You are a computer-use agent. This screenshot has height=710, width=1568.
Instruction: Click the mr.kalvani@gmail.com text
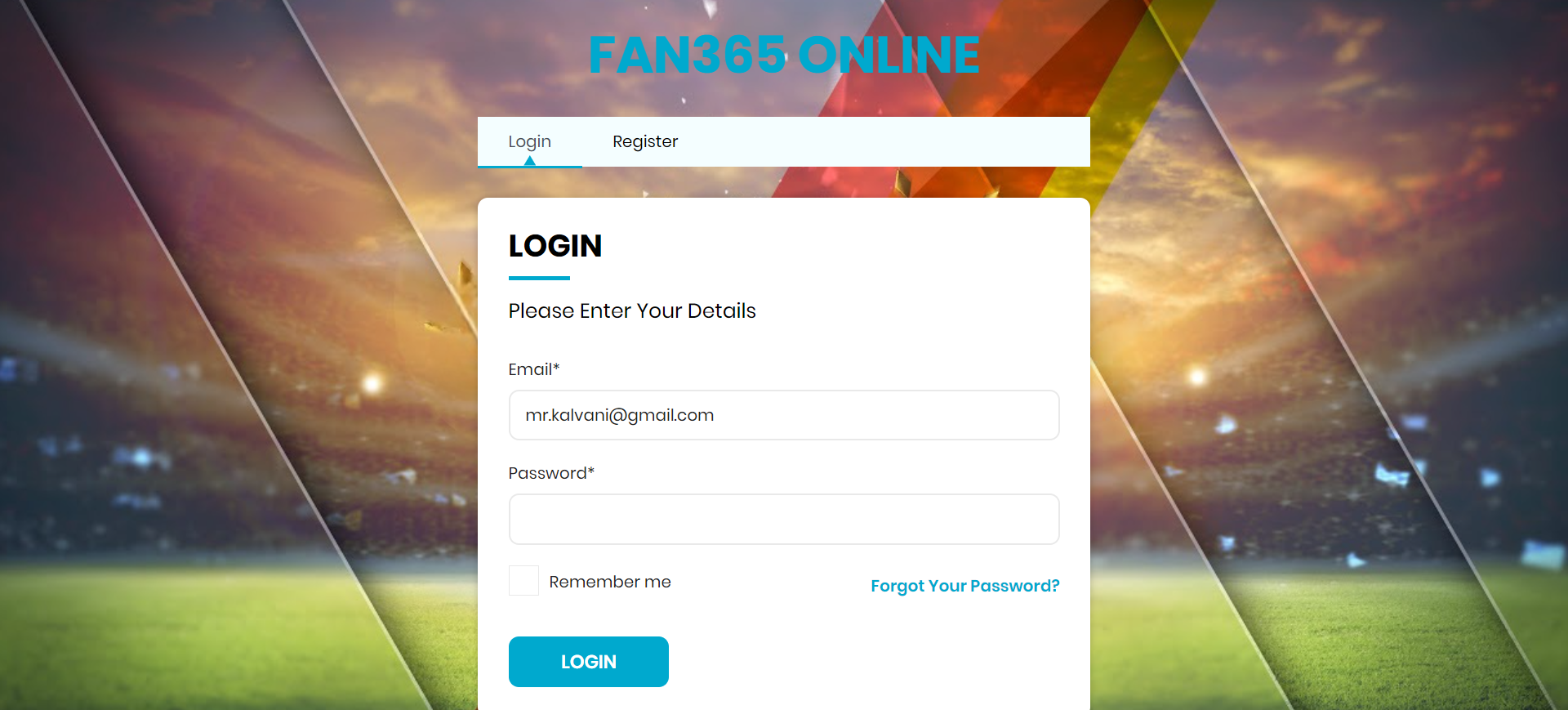620,415
